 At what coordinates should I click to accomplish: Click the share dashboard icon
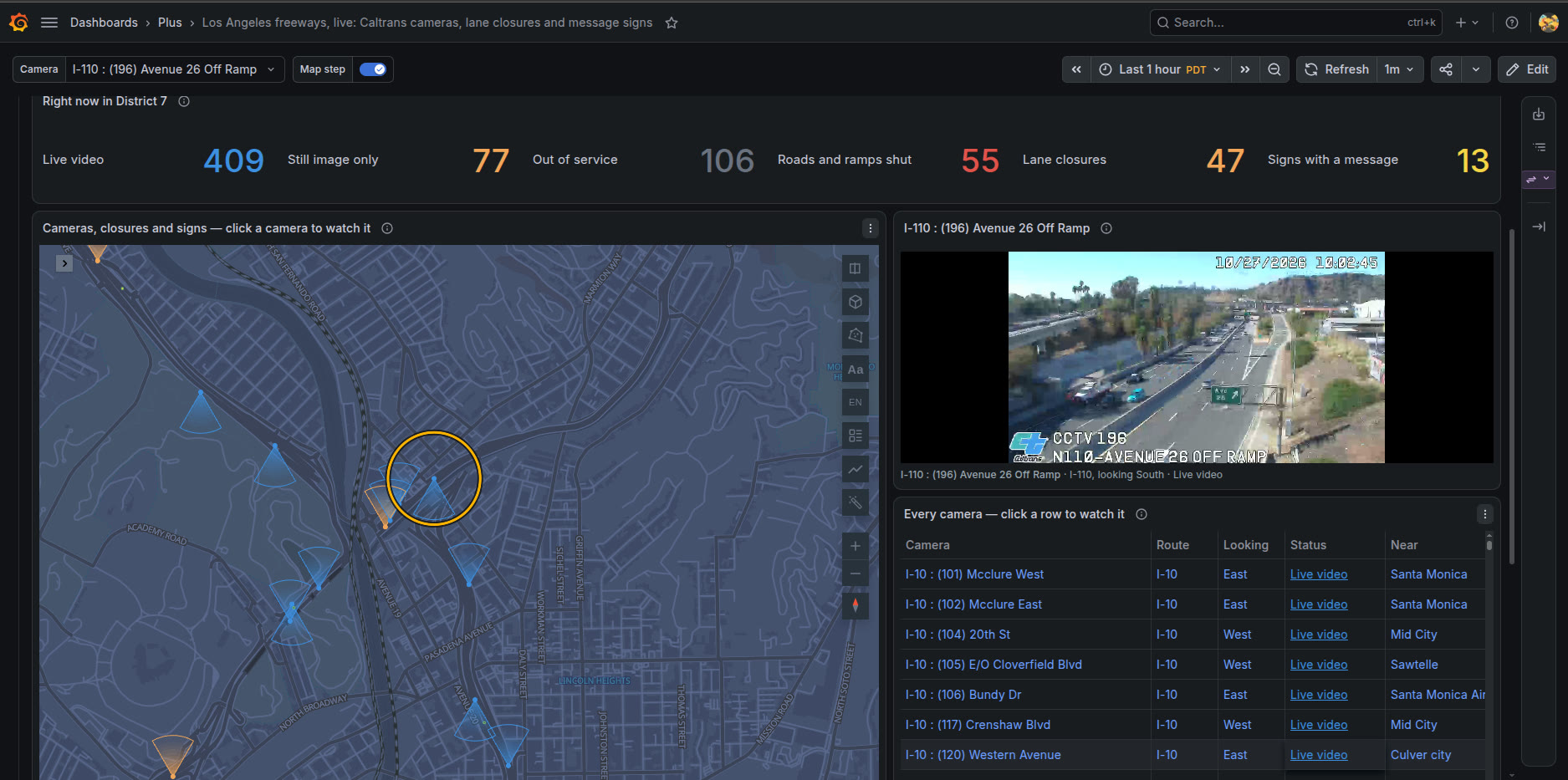1446,69
